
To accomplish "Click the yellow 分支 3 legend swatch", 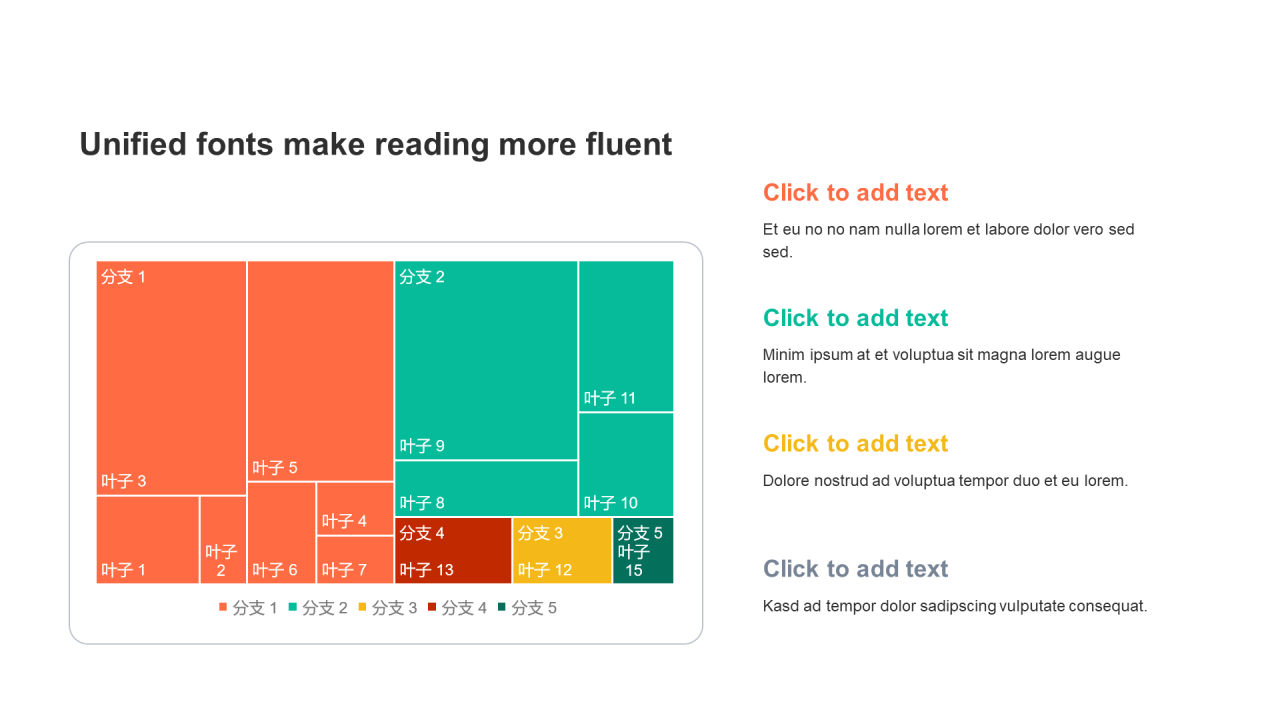I will point(362,608).
